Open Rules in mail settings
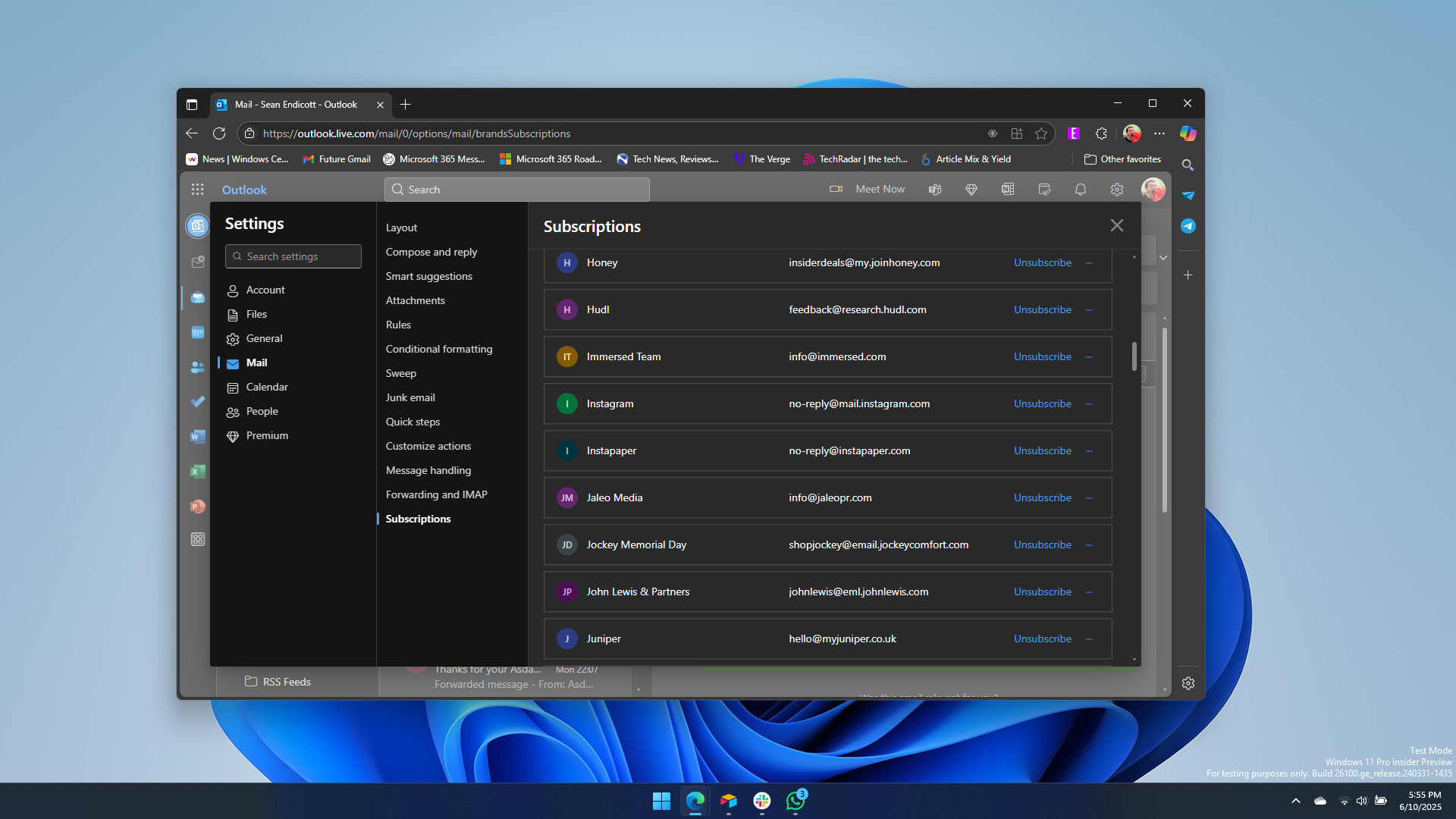 (x=398, y=325)
